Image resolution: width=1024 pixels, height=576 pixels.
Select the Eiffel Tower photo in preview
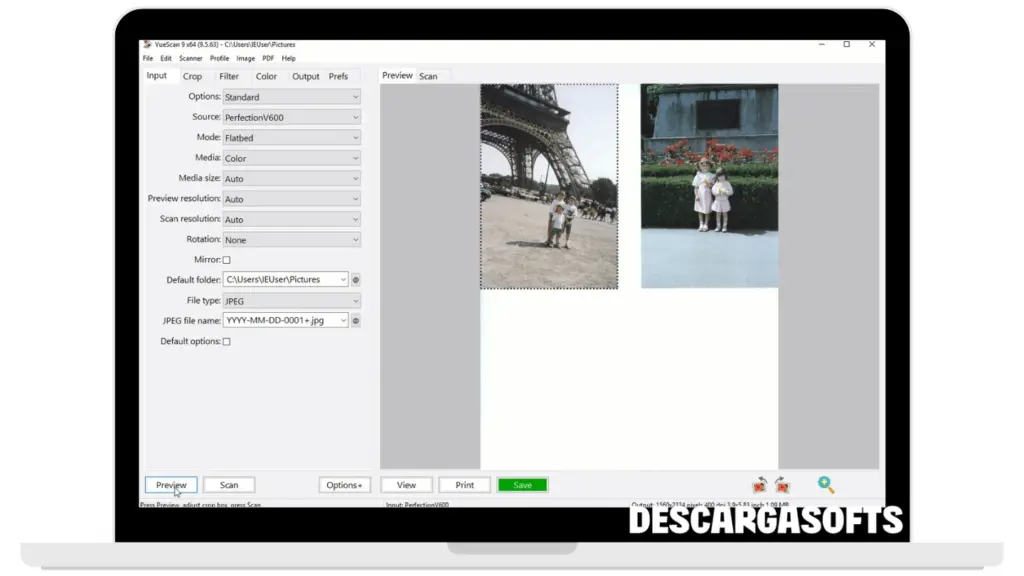[549, 186]
